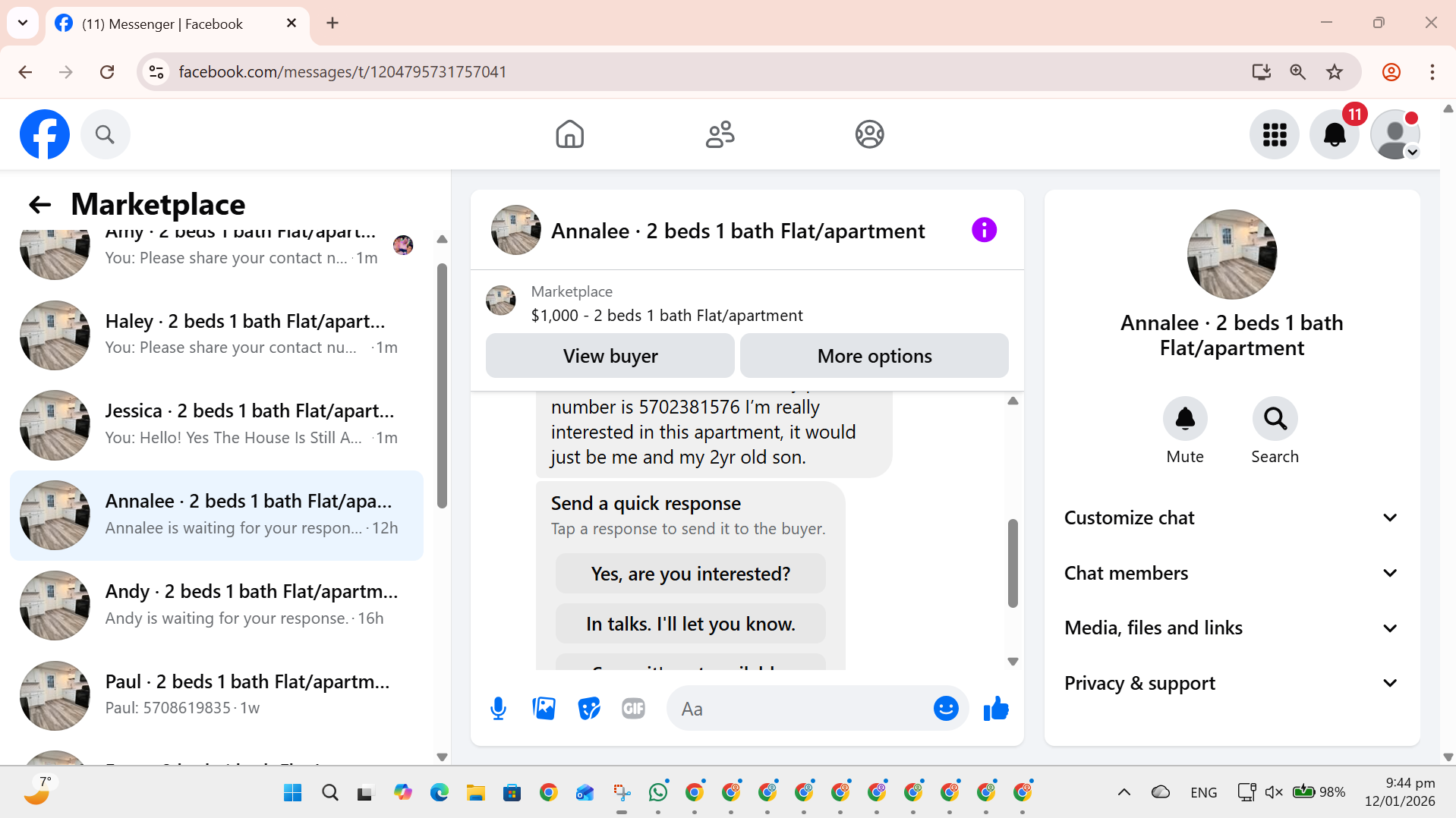The image size is (1456, 818).
Task: Choose a GIF with the GIF icon
Action: pyautogui.click(x=633, y=709)
